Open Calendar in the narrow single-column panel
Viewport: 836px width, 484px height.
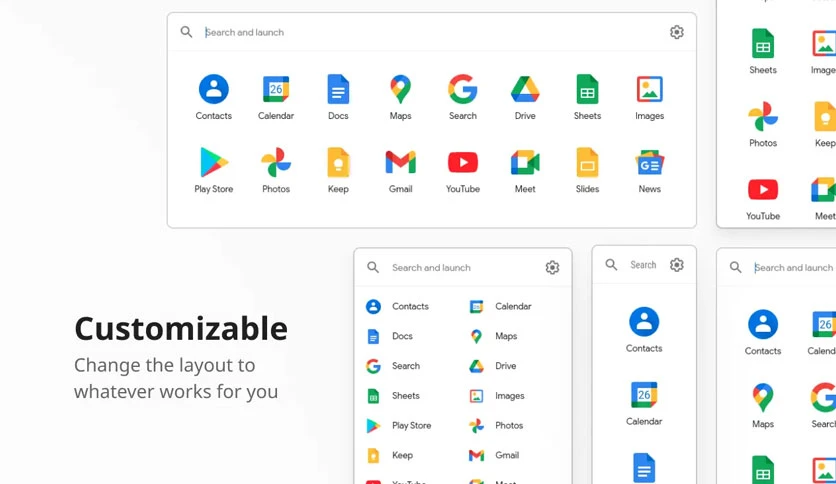pos(644,403)
